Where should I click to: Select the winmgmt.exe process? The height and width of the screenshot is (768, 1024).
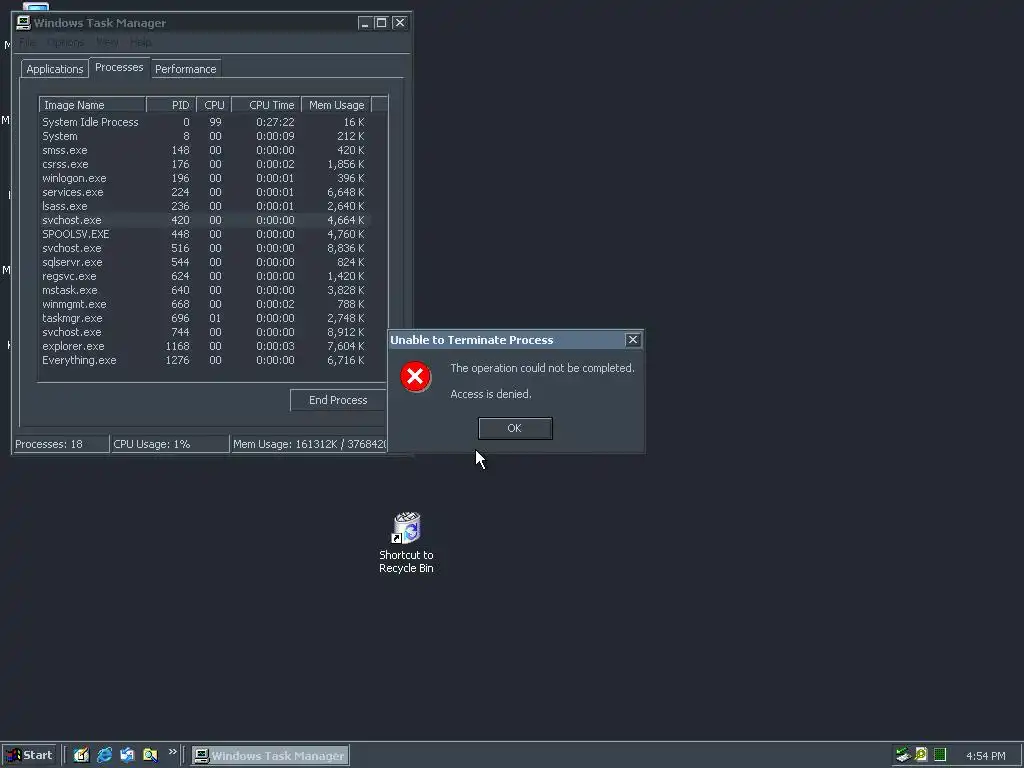pos(205,304)
